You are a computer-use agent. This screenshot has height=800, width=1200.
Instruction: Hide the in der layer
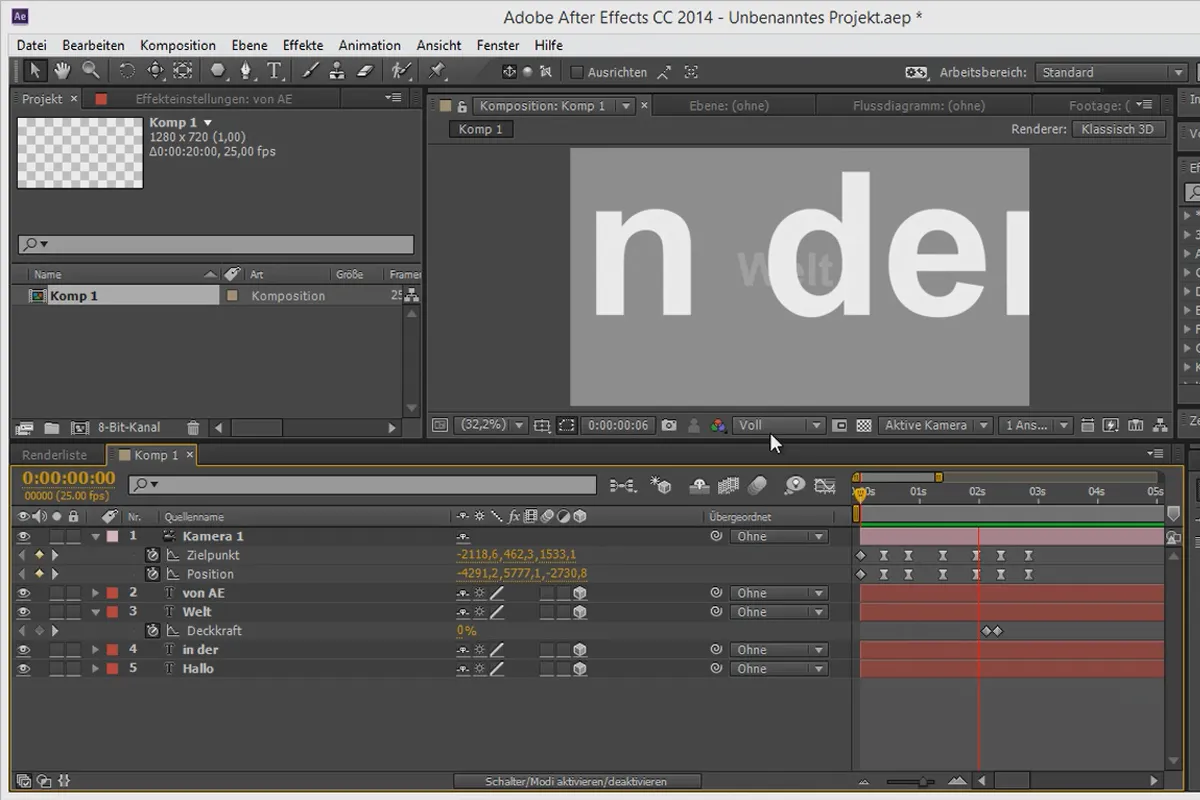[23, 650]
